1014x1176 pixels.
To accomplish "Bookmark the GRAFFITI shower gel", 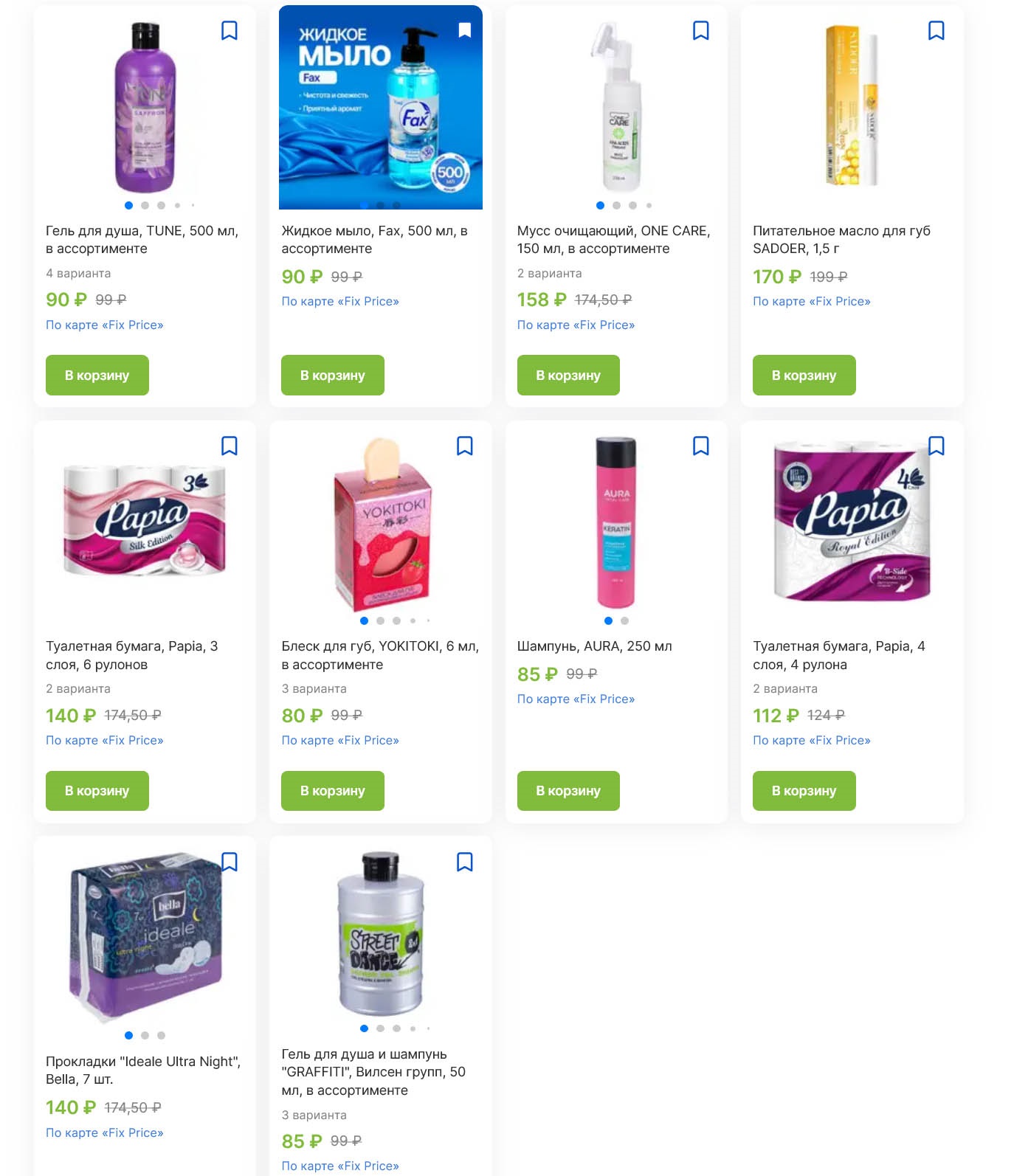I will 465,862.
